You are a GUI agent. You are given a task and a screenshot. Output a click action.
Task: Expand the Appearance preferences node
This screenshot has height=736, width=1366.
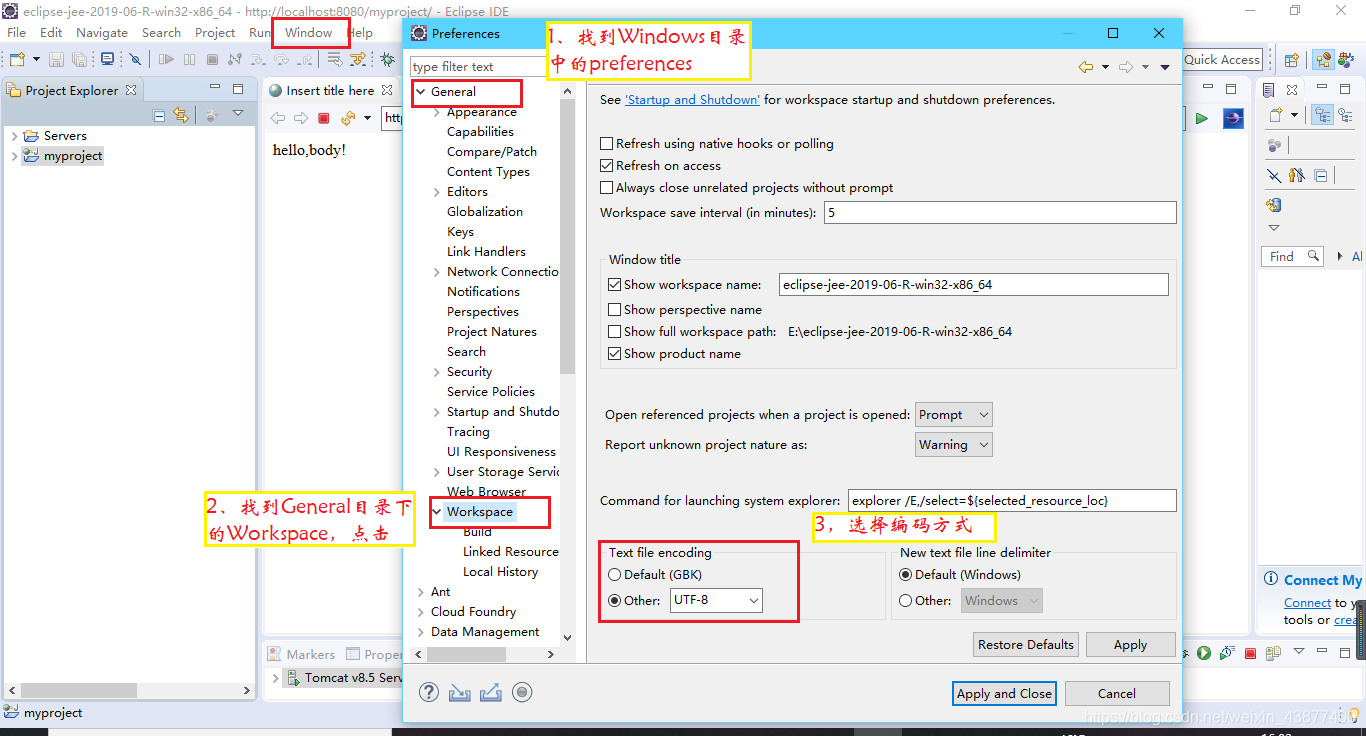click(x=437, y=112)
